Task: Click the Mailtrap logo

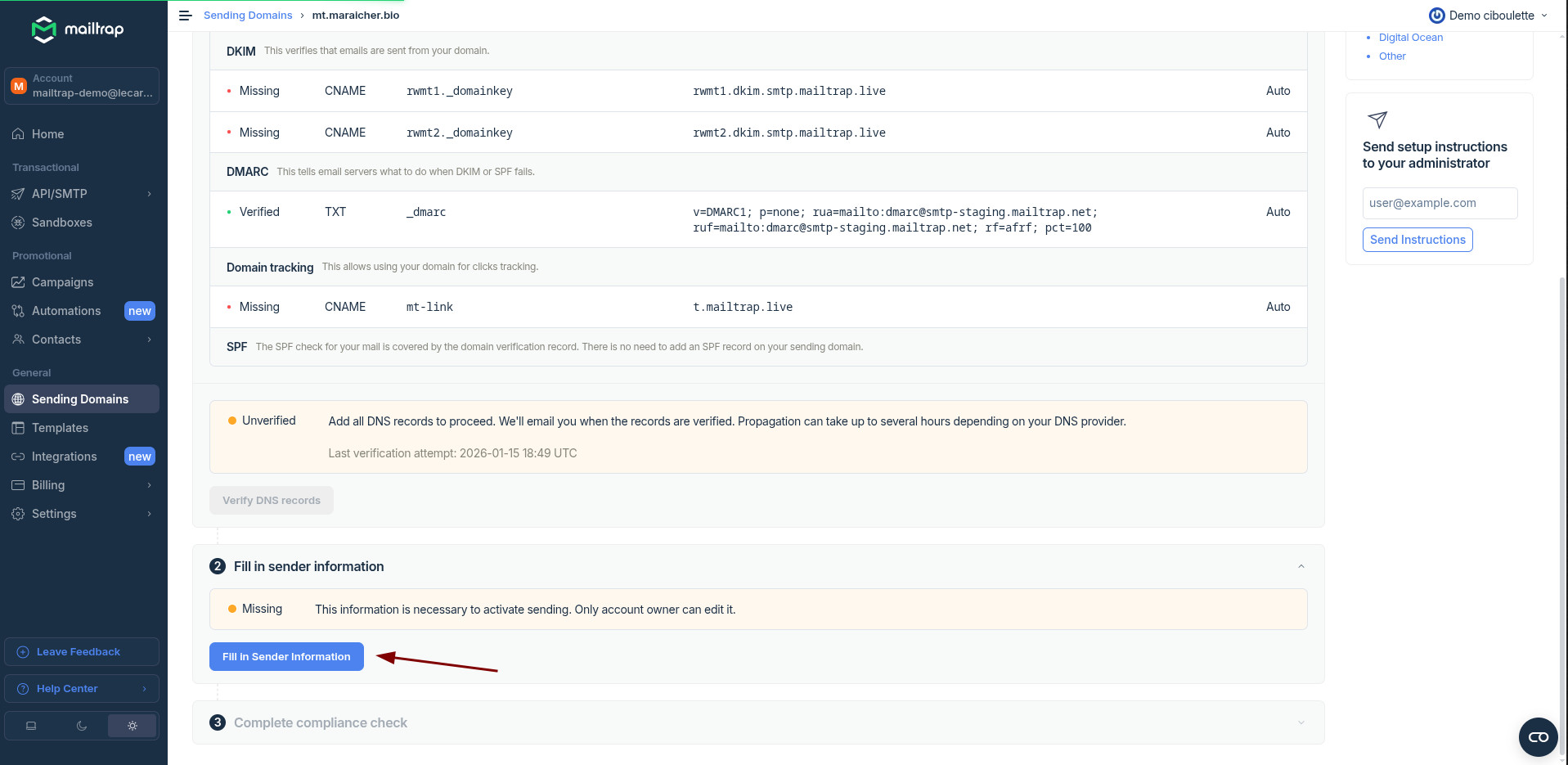Action: [x=78, y=29]
